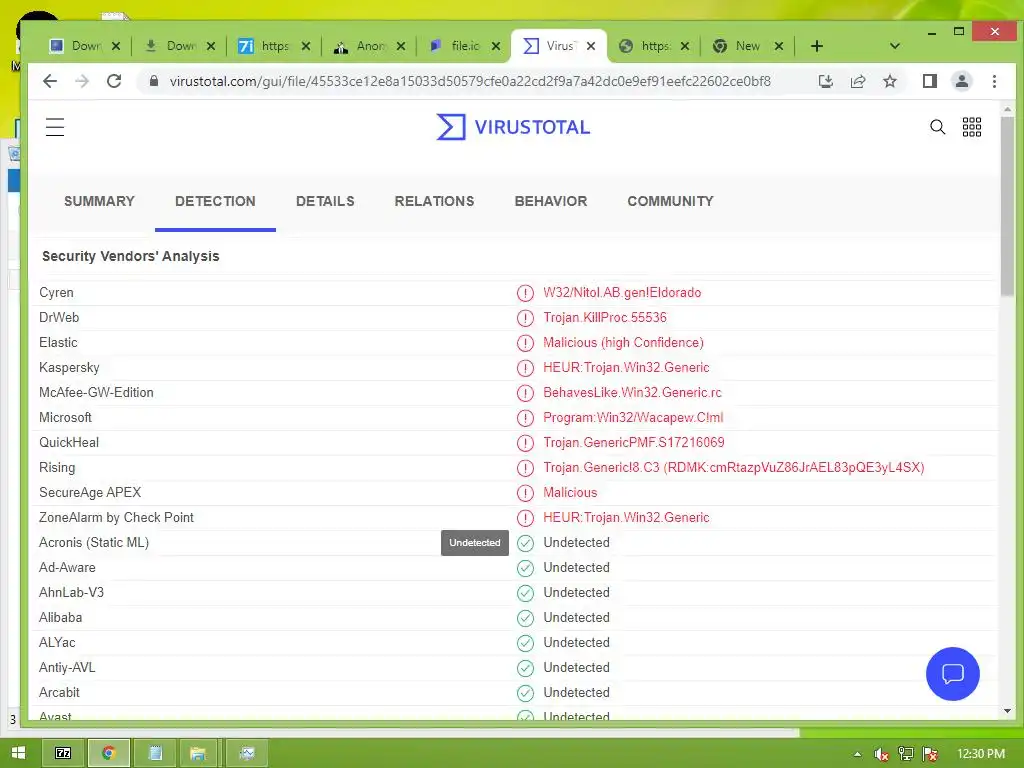Click the W32/Nitol.AB.gen!Eldorado result

point(622,293)
